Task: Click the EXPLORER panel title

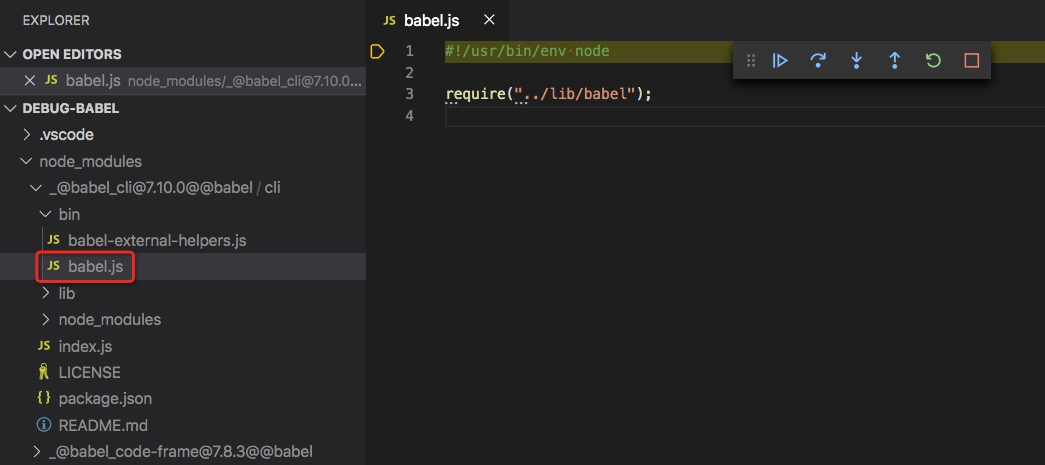Action: point(55,20)
